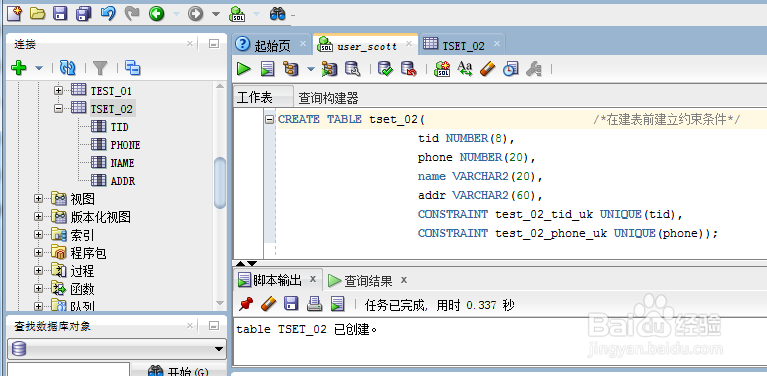
Task: Close the 查询结果 tab
Action: [x=404, y=280]
